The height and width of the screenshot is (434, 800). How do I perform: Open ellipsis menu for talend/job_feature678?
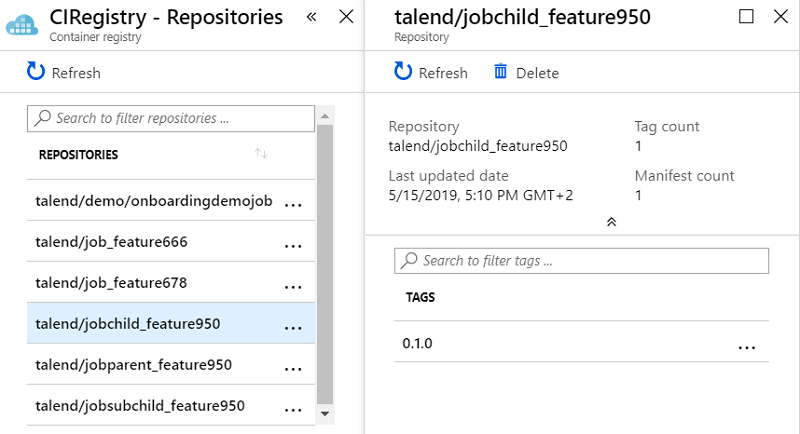click(x=293, y=285)
